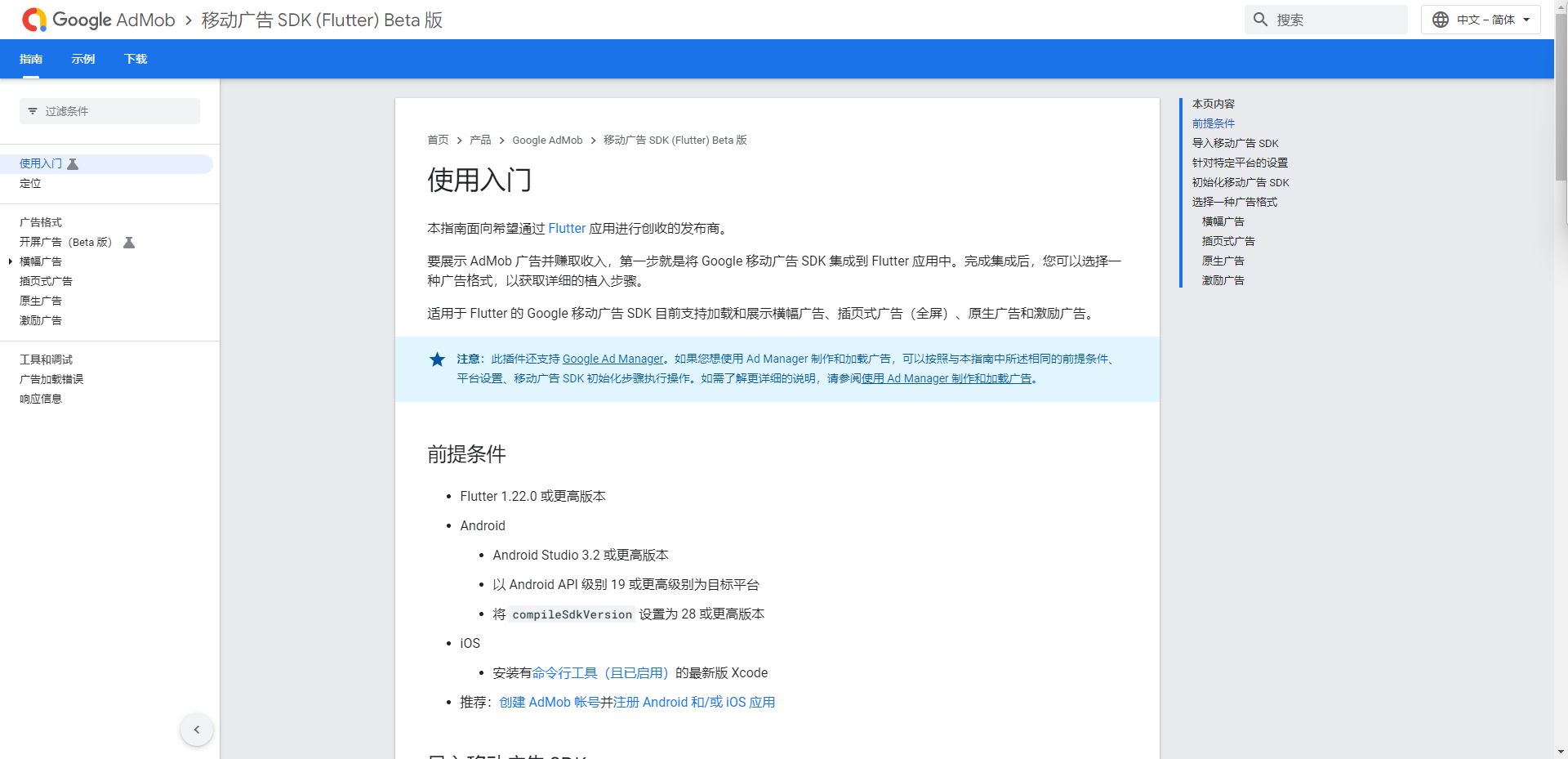Focus the 过滤条件 filter input
This screenshot has width=1568, height=759.
pos(109,111)
